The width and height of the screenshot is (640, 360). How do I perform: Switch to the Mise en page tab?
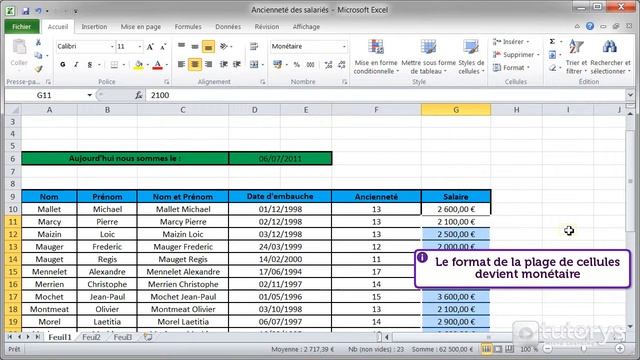coord(141,27)
